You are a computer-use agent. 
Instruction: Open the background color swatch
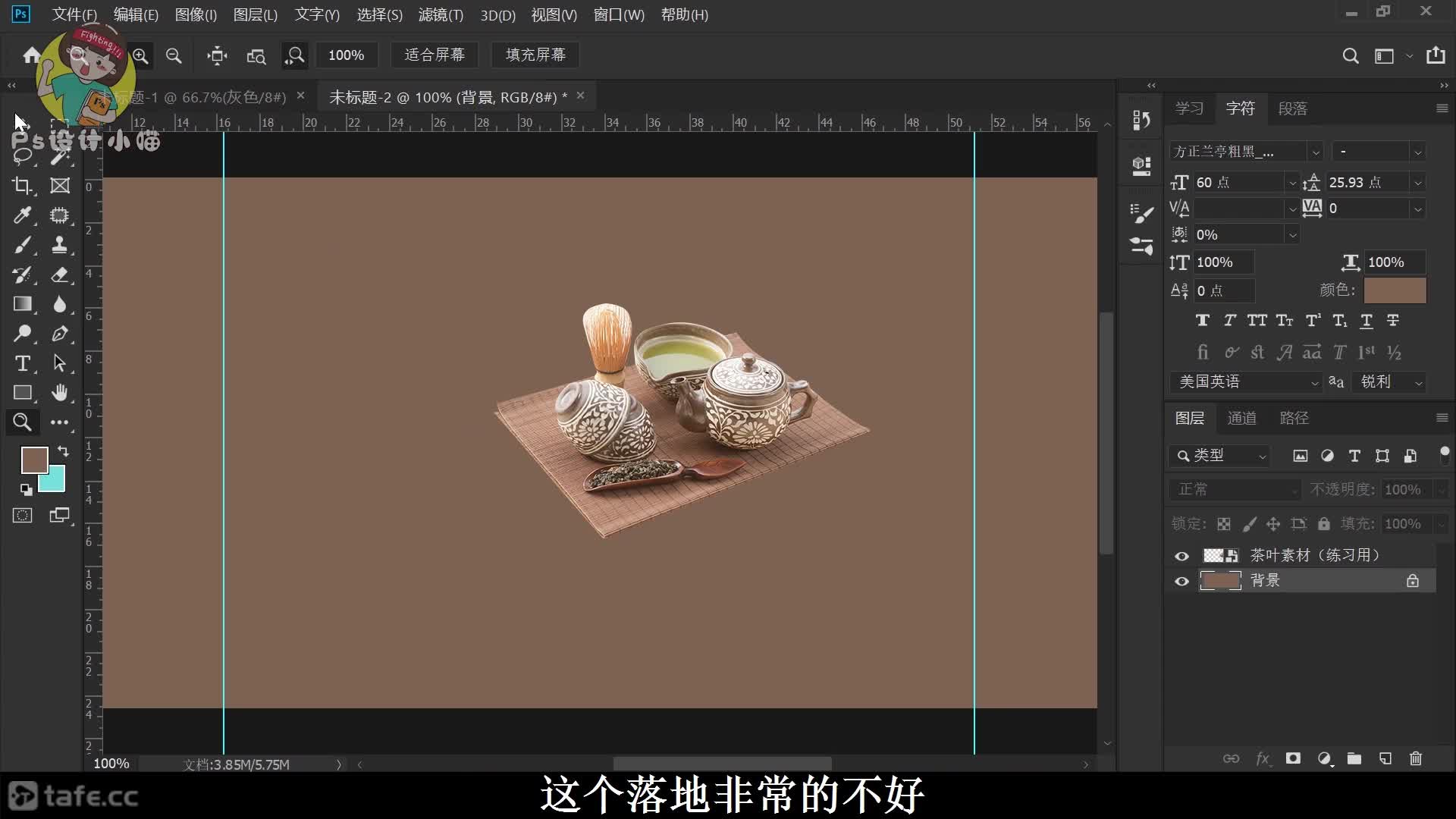56,484
